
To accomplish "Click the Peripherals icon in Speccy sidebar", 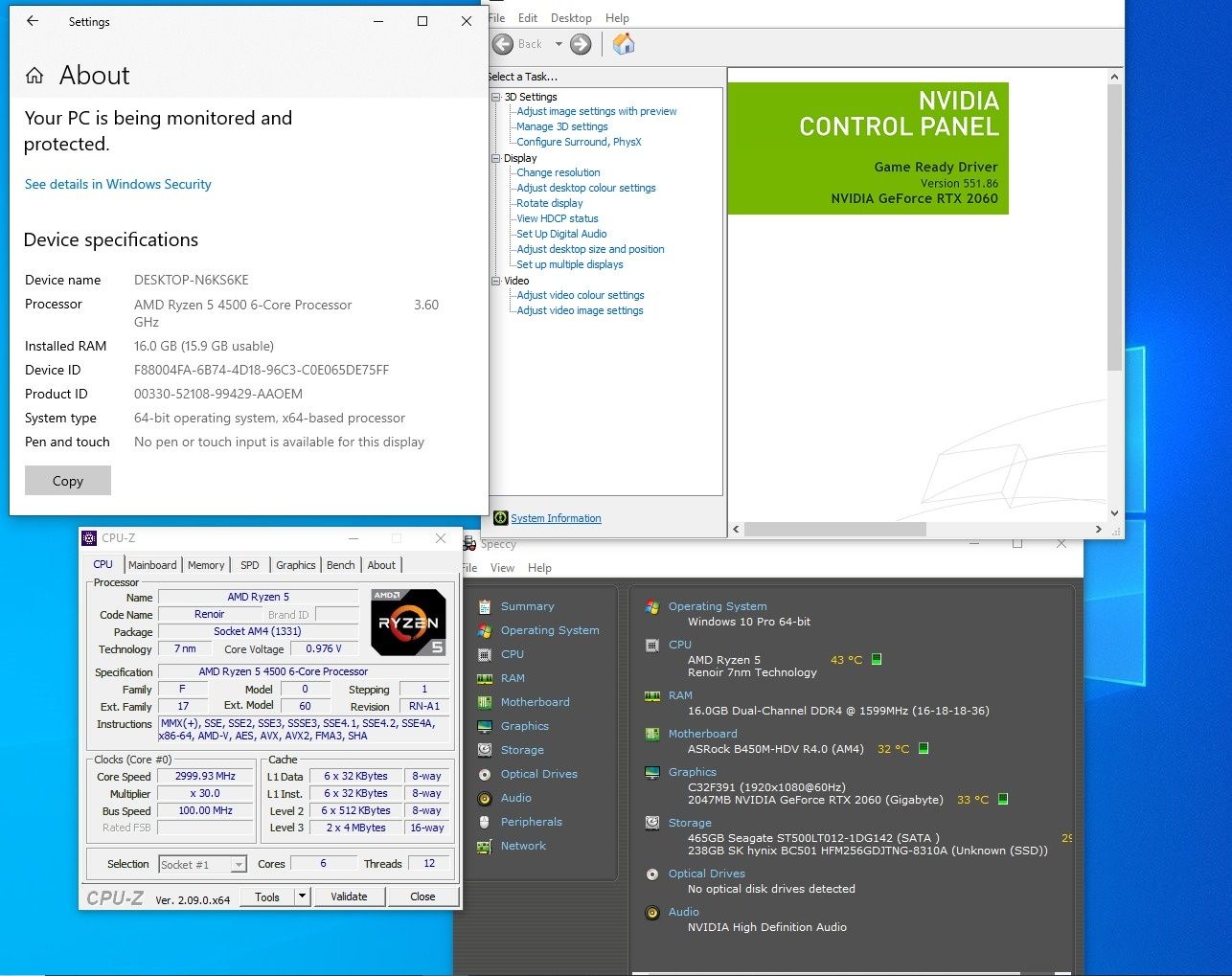I will [x=485, y=822].
